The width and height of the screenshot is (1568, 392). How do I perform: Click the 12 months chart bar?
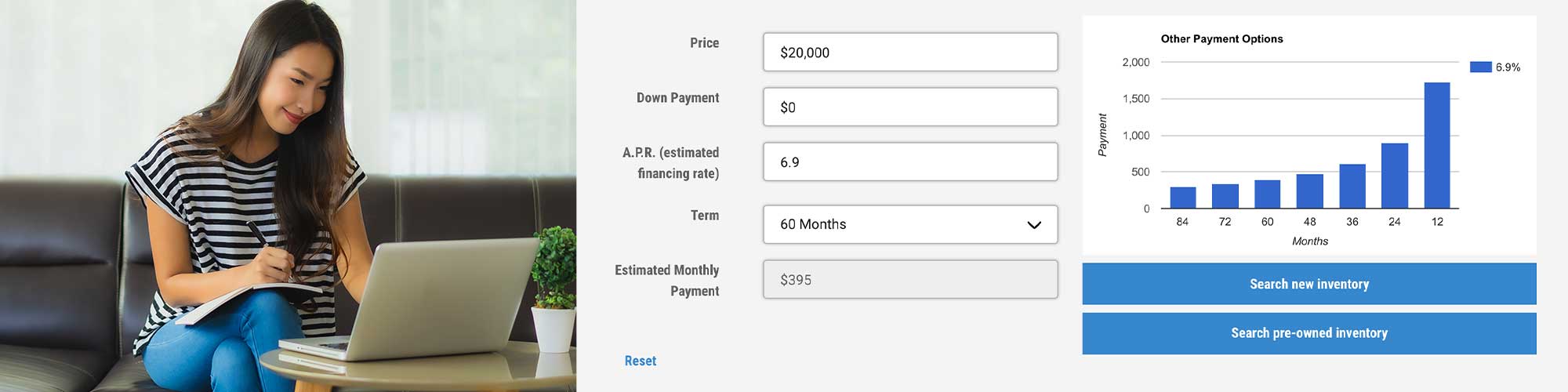(x=1436, y=145)
